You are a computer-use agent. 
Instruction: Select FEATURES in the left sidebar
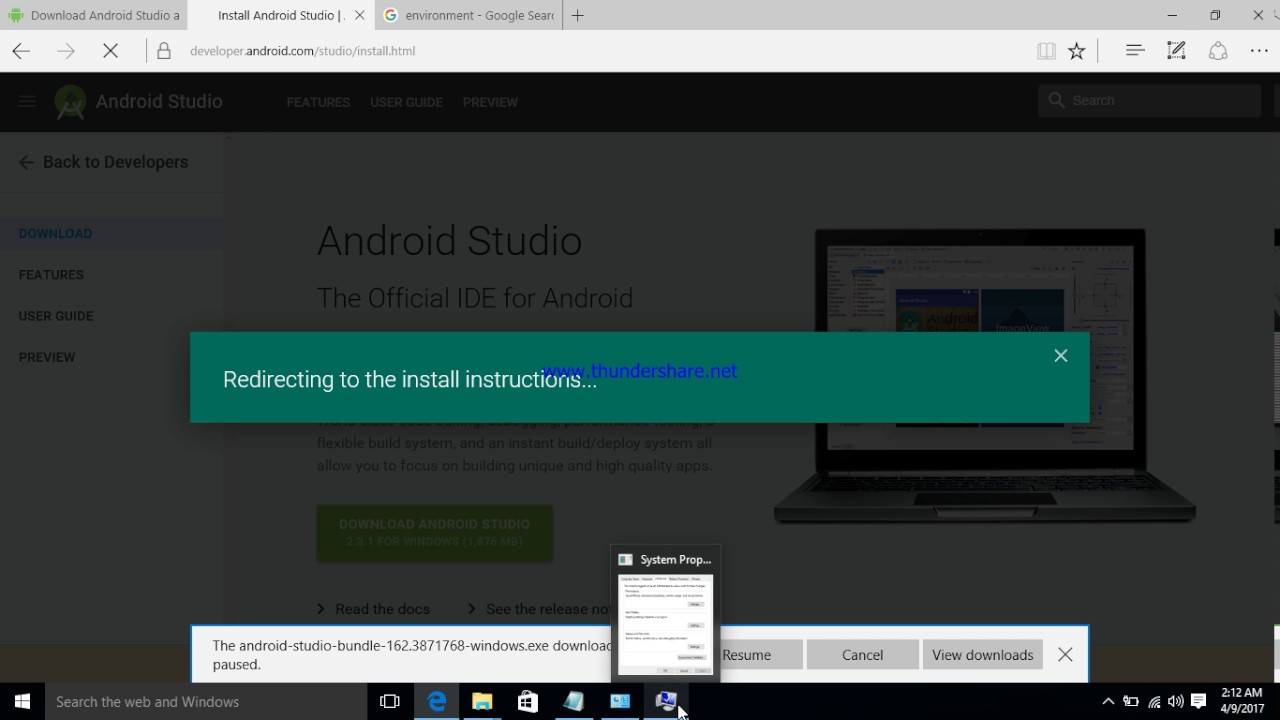(51, 274)
